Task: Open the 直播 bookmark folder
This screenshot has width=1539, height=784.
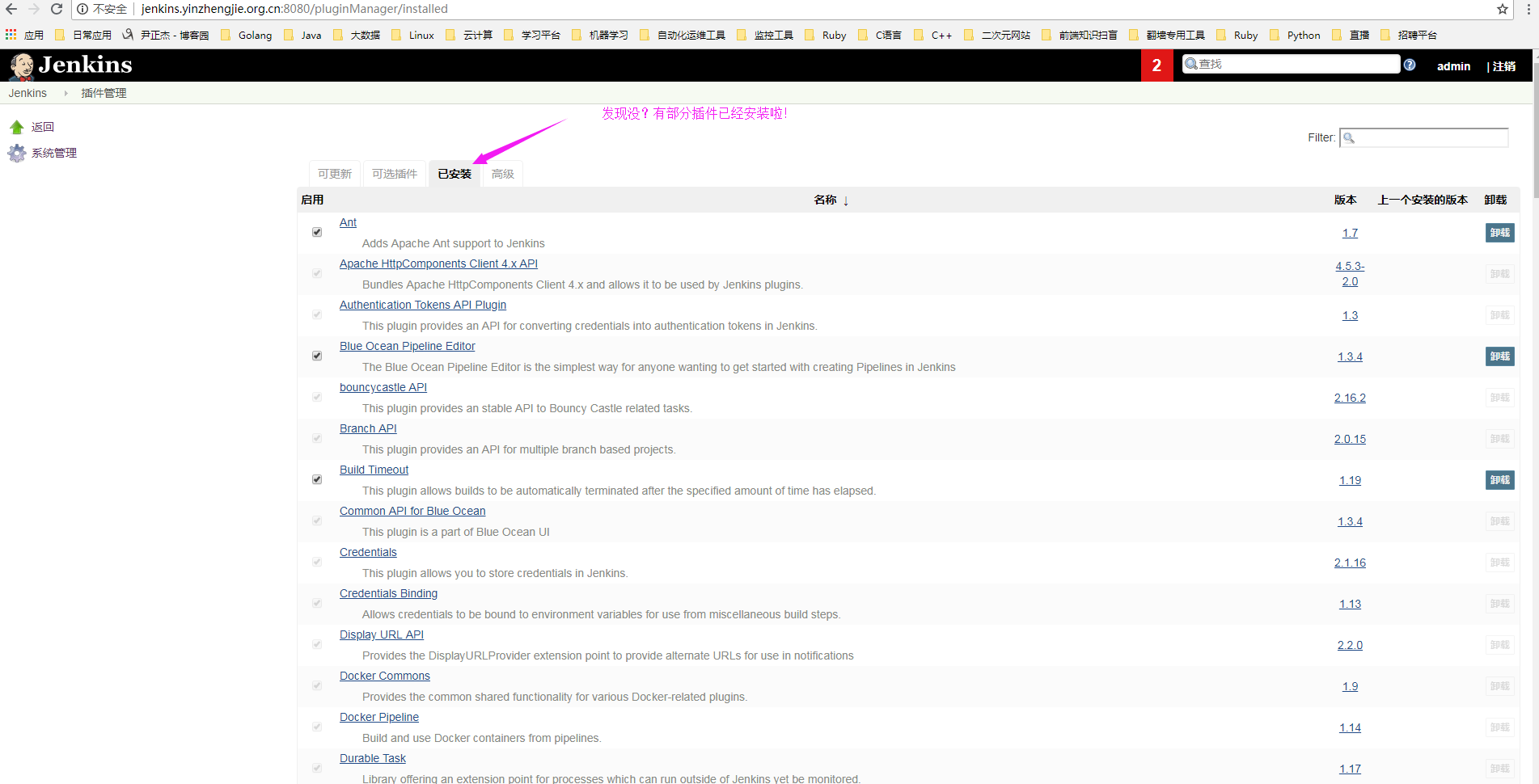Action: pyautogui.click(x=1350, y=35)
